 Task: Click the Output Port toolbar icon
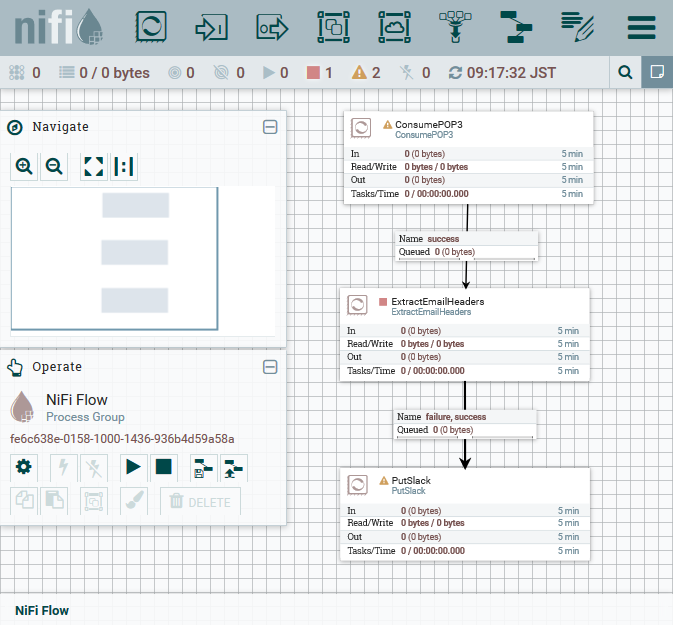click(272, 27)
